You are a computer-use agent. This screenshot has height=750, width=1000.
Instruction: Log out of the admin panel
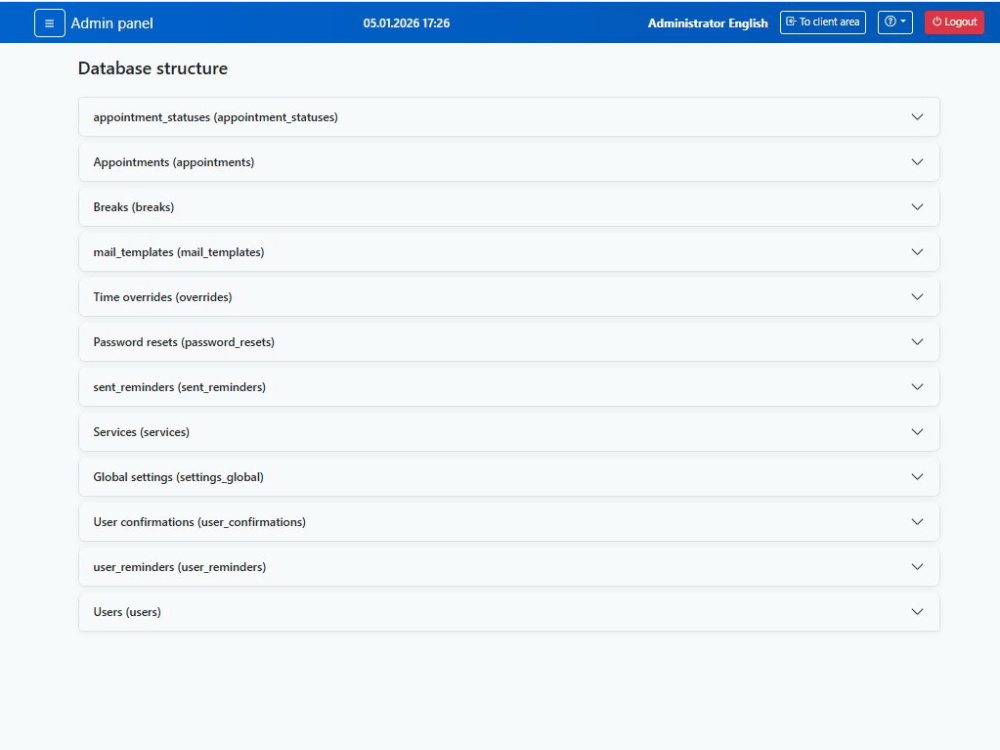(x=954, y=22)
